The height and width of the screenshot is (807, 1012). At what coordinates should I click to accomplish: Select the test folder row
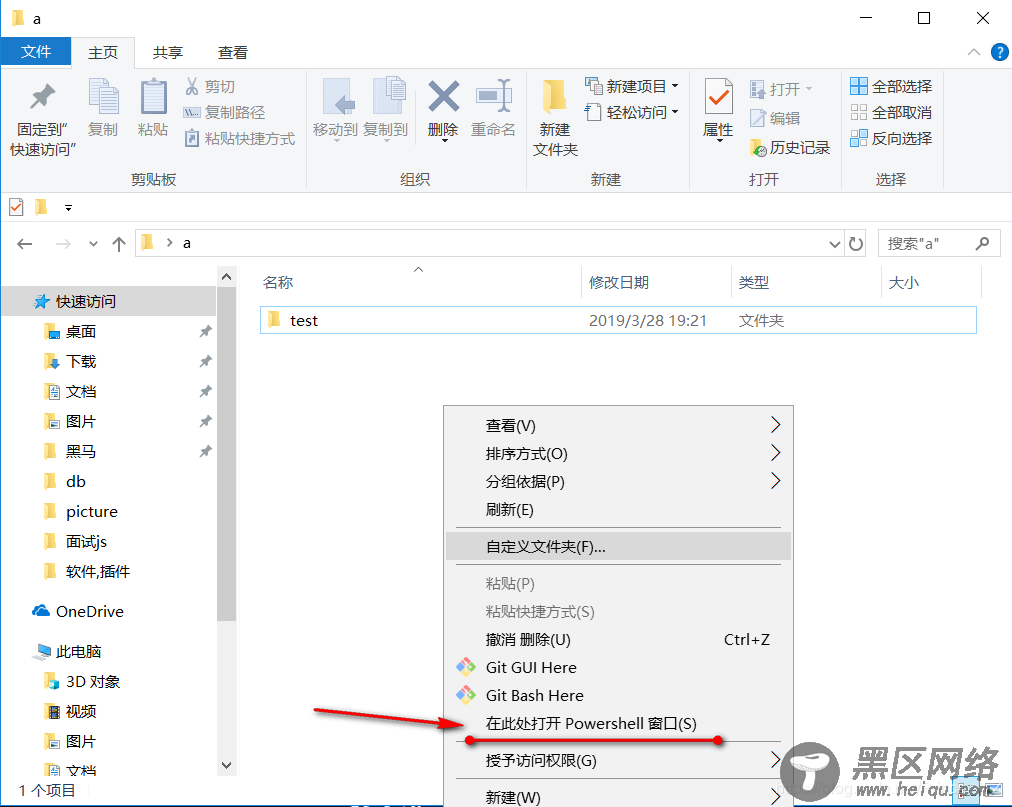pyautogui.click(x=618, y=320)
